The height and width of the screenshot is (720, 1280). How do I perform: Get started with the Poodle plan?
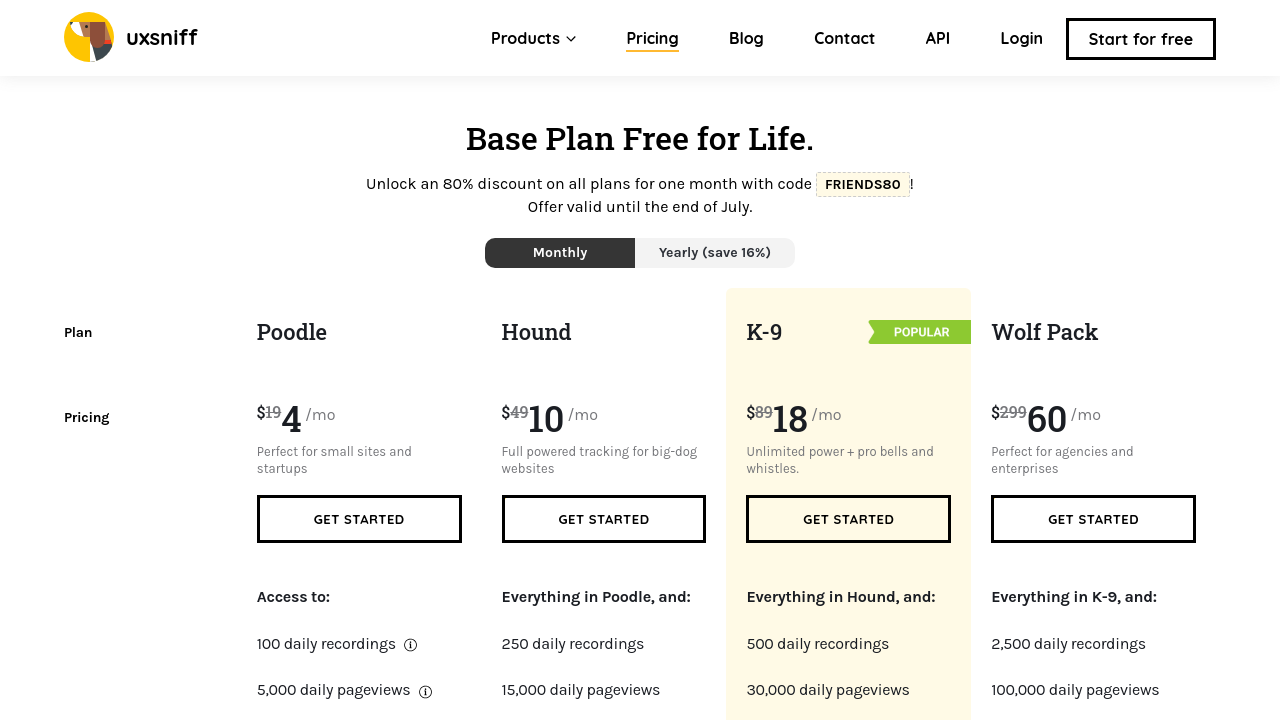359,519
